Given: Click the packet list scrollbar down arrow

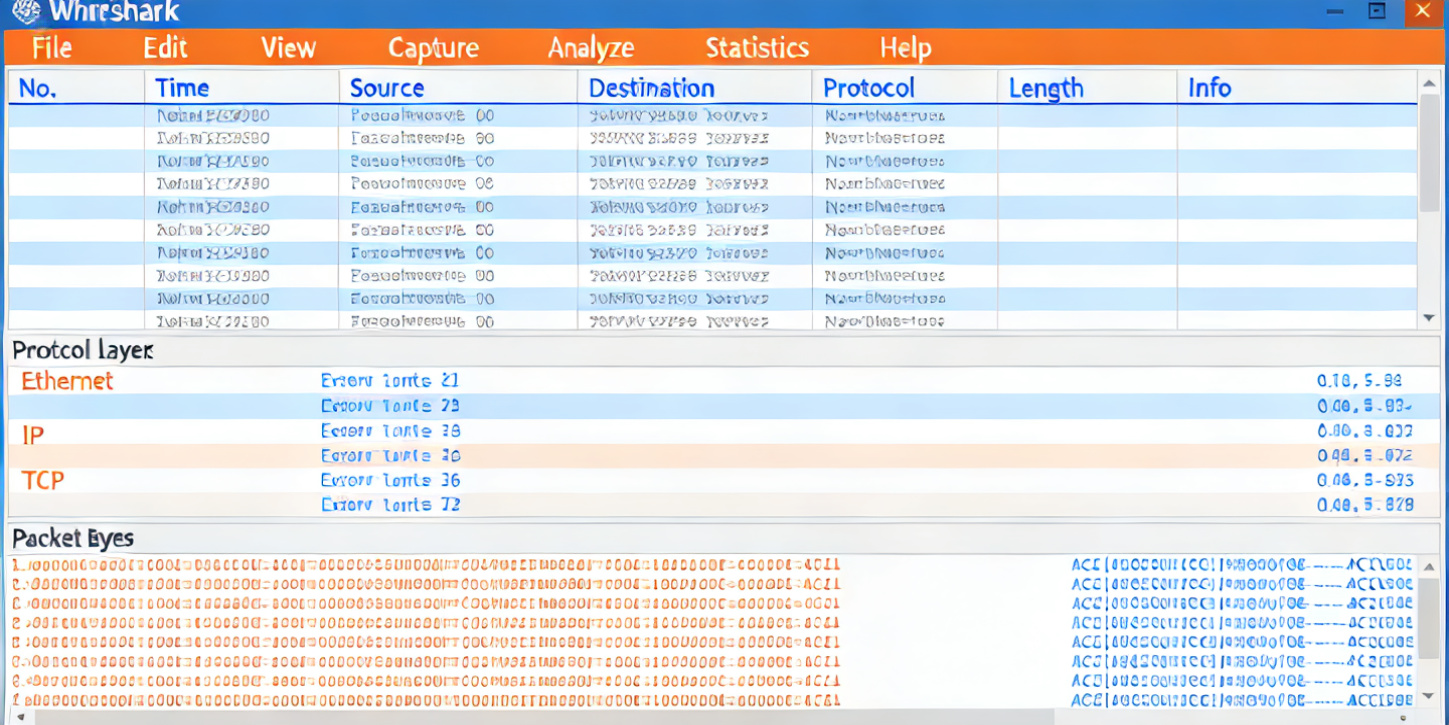Looking at the screenshot, I should (x=1429, y=318).
